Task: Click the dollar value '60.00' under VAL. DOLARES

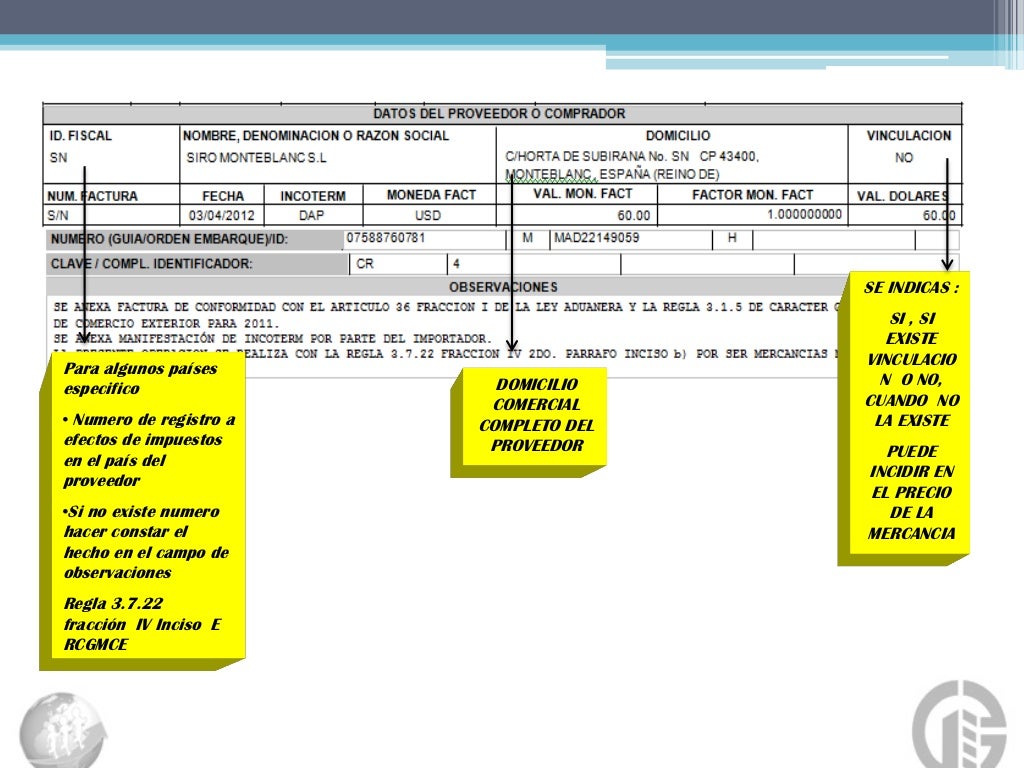Action: (x=938, y=216)
